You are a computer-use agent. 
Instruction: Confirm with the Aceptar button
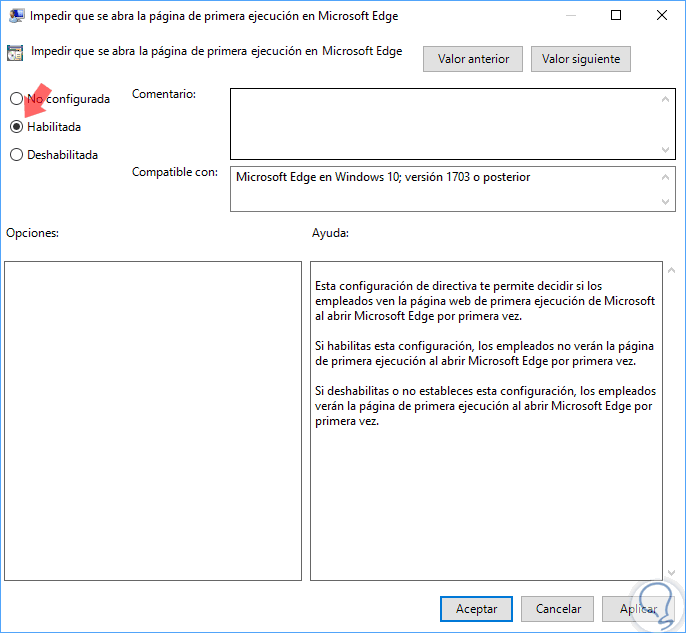[x=476, y=609]
